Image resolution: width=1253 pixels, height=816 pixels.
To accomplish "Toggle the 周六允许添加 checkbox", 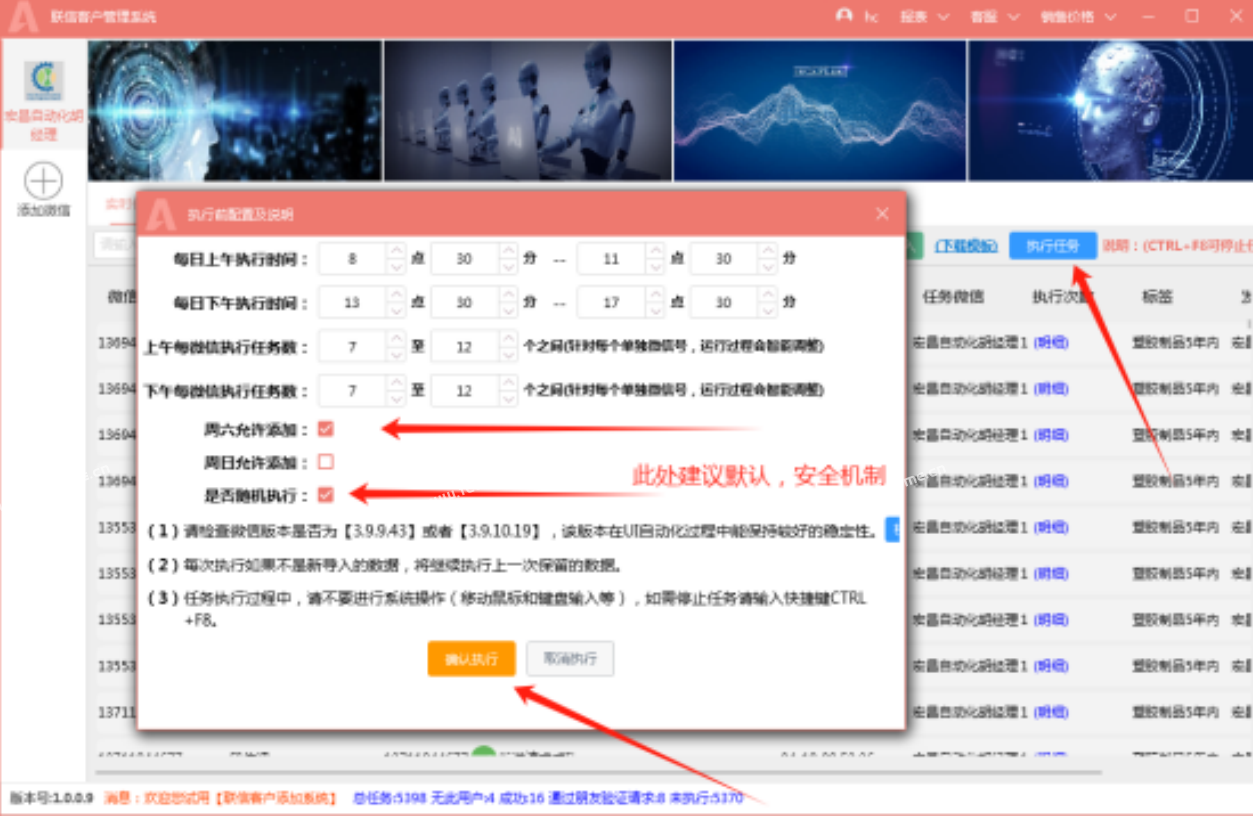I will [325, 429].
